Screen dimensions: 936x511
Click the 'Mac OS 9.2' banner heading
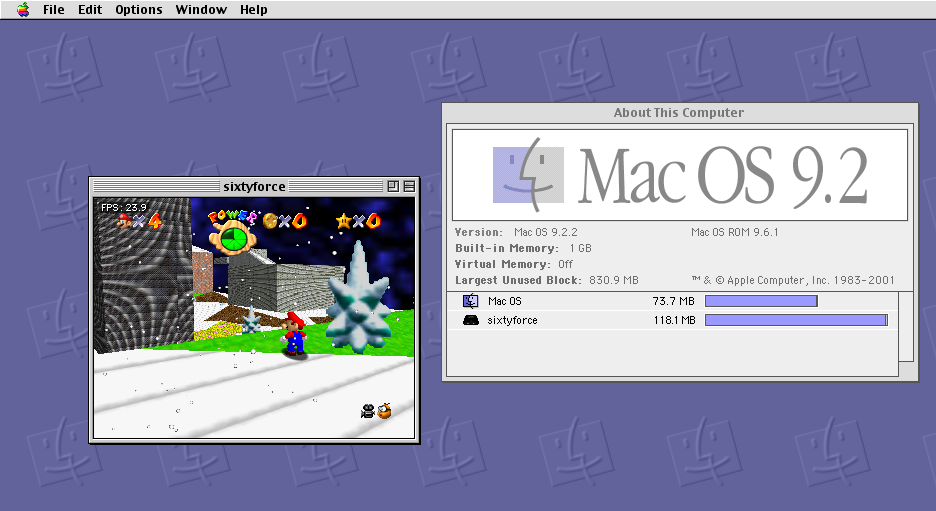click(x=723, y=176)
